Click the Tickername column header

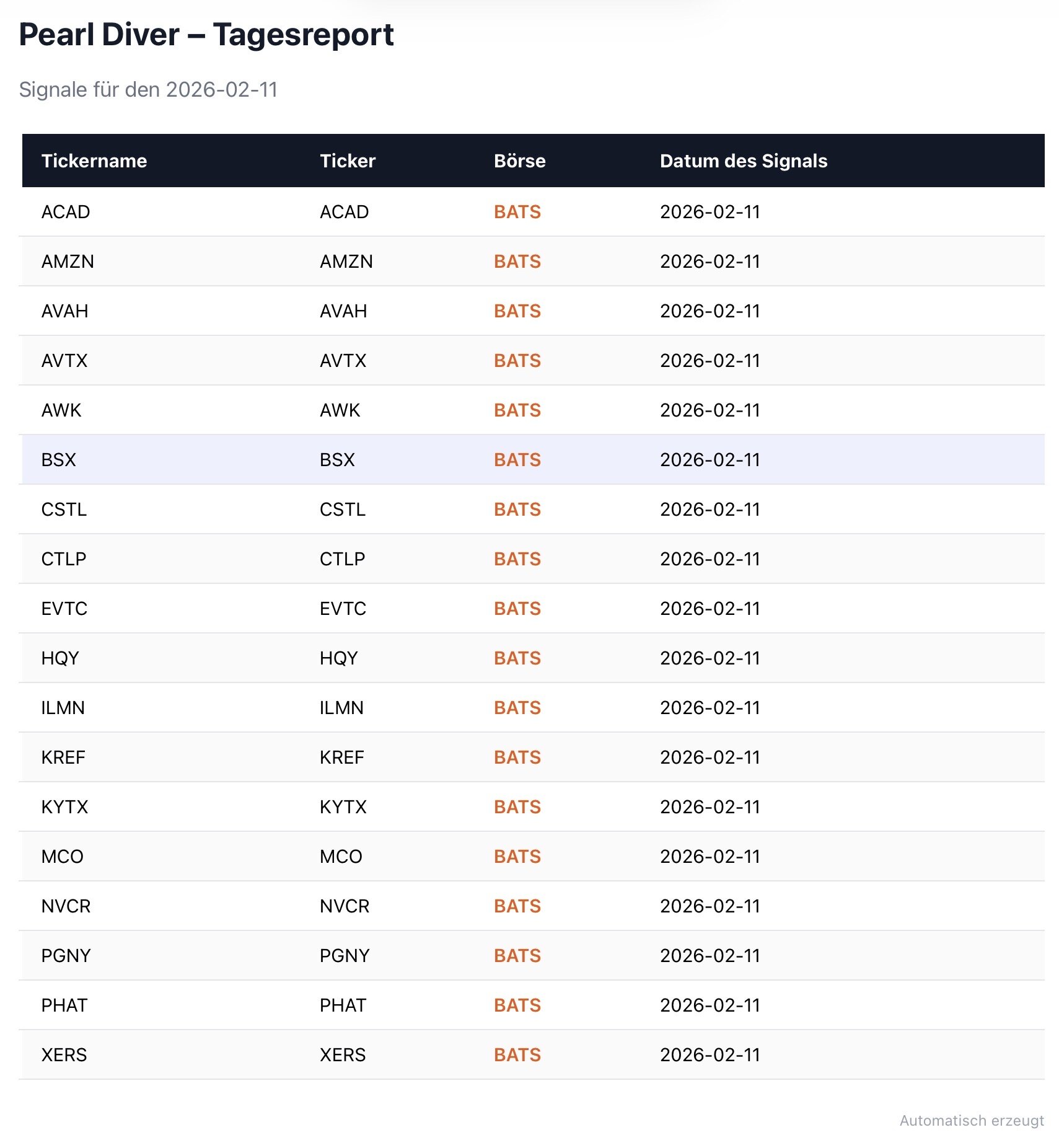94,161
